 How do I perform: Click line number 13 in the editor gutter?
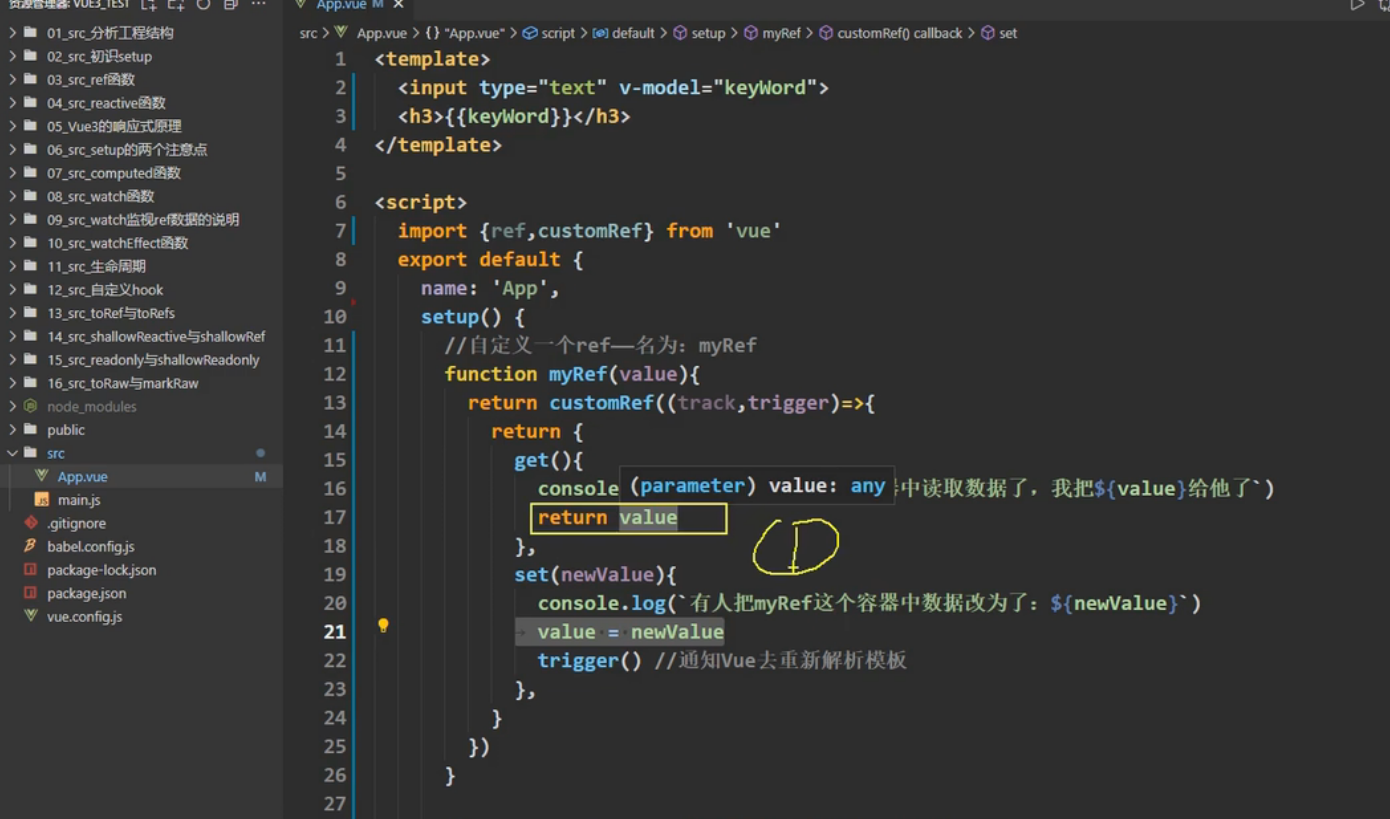point(335,402)
